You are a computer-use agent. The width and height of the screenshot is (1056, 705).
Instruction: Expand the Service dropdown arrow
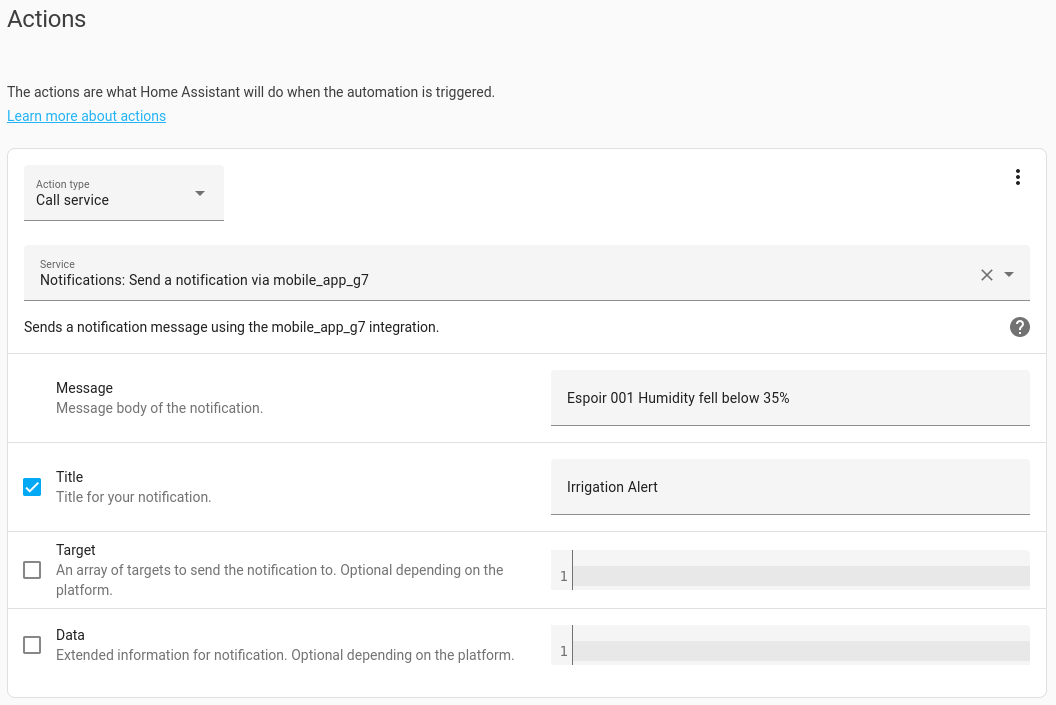pyautogui.click(x=1009, y=275)
